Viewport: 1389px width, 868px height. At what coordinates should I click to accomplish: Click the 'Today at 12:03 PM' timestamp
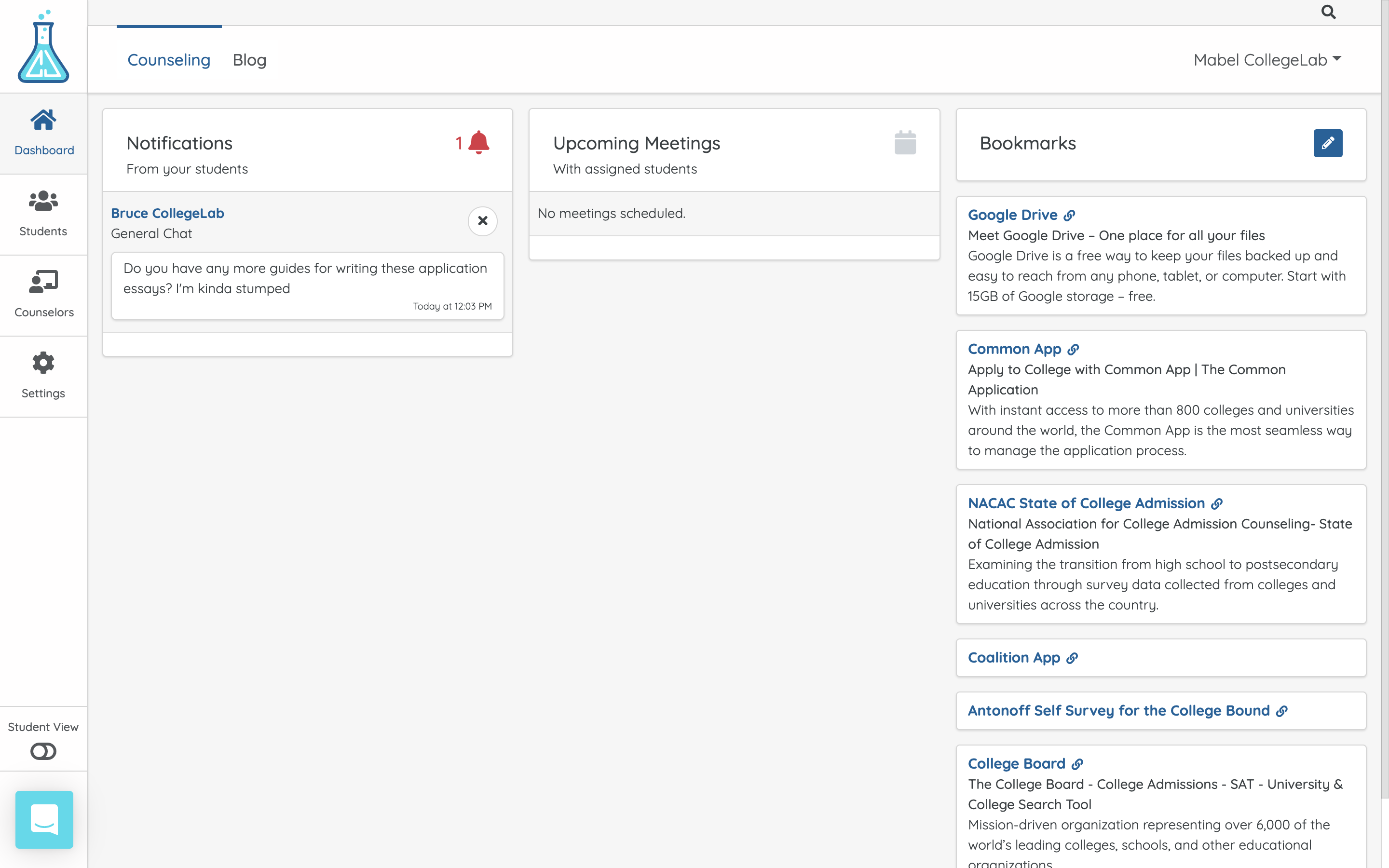[x=452, y=307]
